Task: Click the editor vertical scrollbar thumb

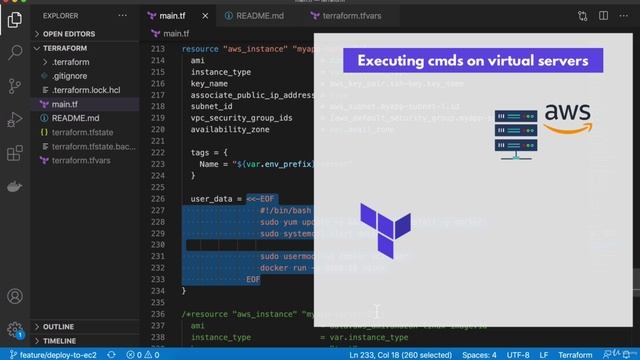Action: coord(636,282)
